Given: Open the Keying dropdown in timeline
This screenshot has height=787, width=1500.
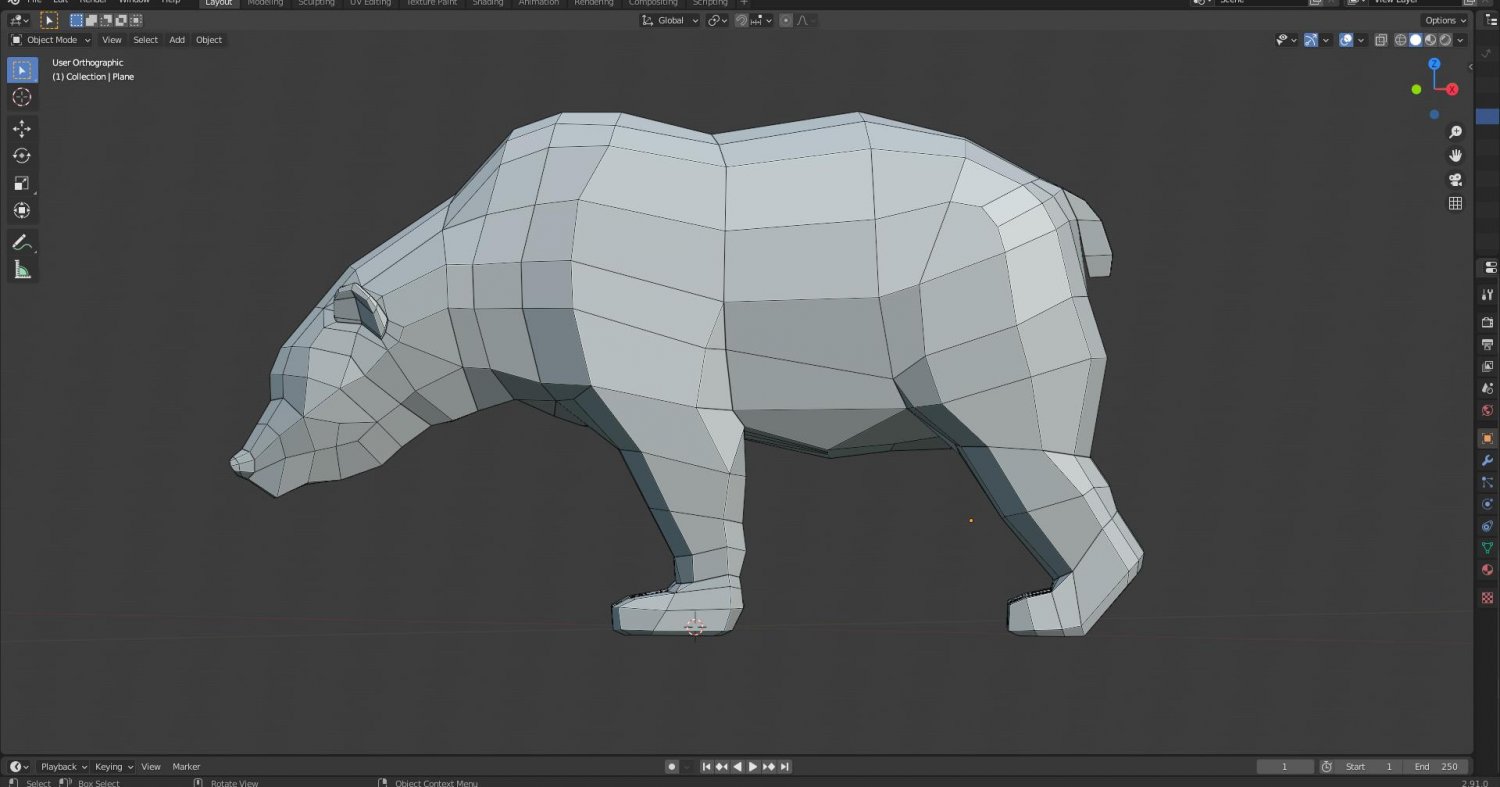Looking at the screenshot, I should click(x=113, y=767).
